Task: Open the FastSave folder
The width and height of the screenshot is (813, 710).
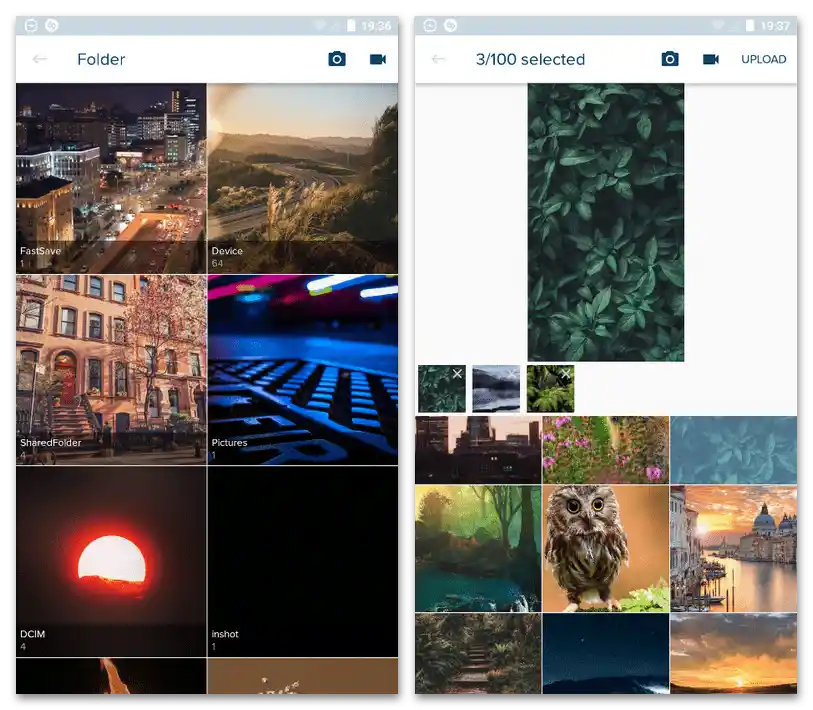Action: (111, 178)
